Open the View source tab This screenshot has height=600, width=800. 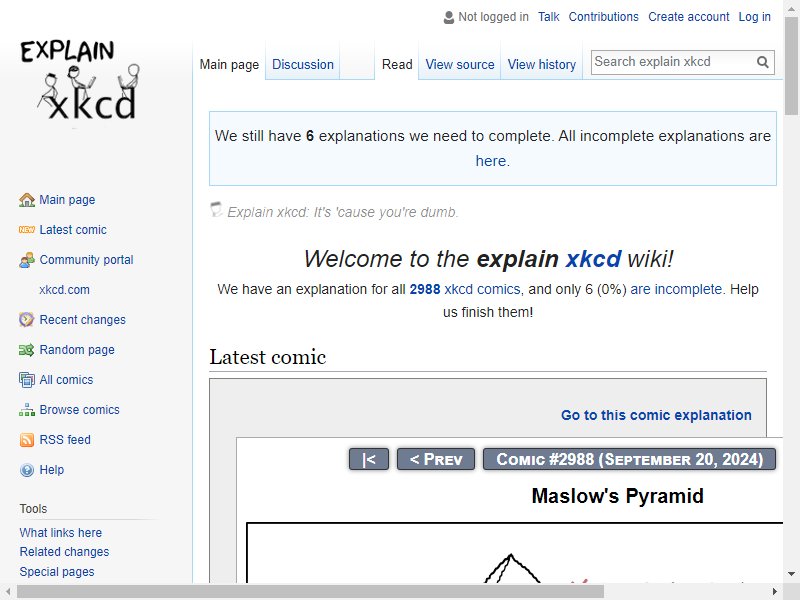coord(460,65)
